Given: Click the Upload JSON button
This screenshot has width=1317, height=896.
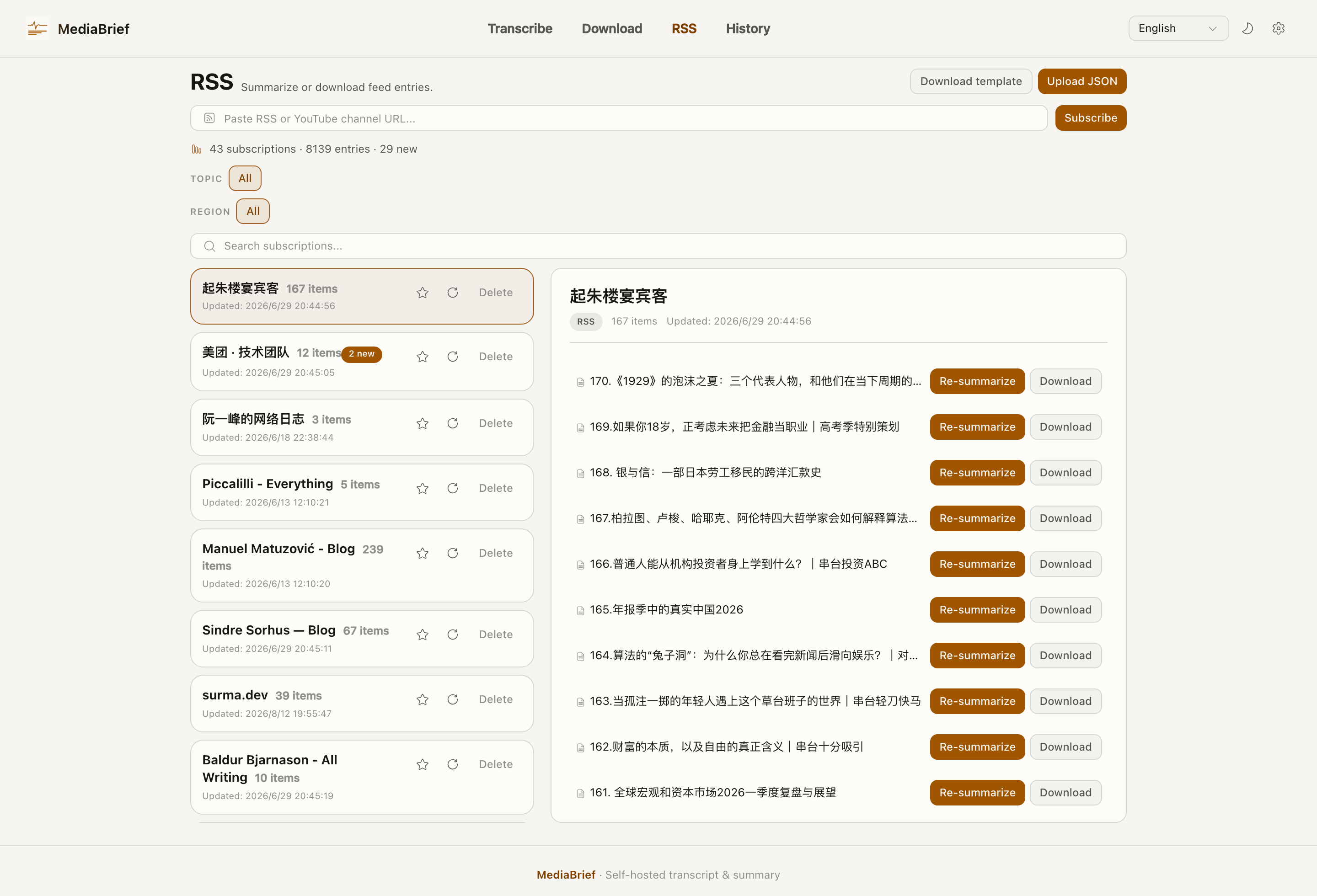Looking at the screenshot, I should coord(1082,81).
